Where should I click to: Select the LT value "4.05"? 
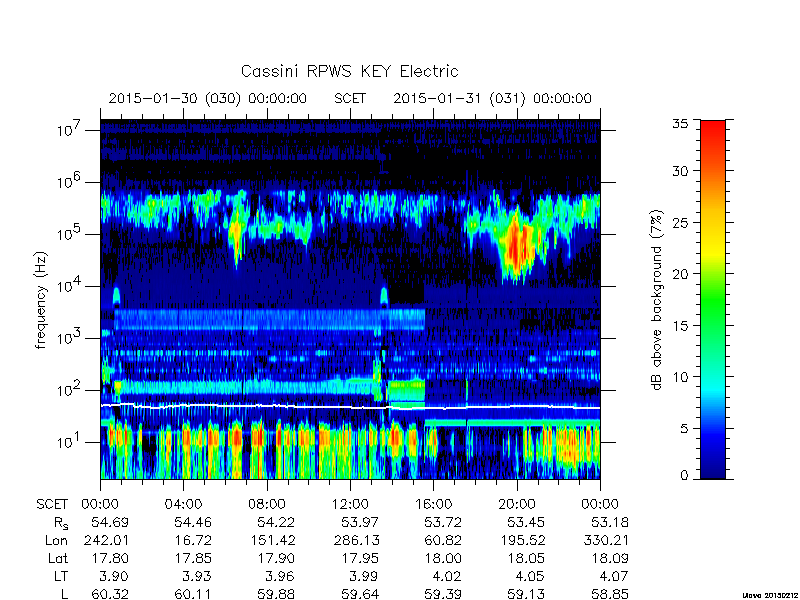coord(531,576)
